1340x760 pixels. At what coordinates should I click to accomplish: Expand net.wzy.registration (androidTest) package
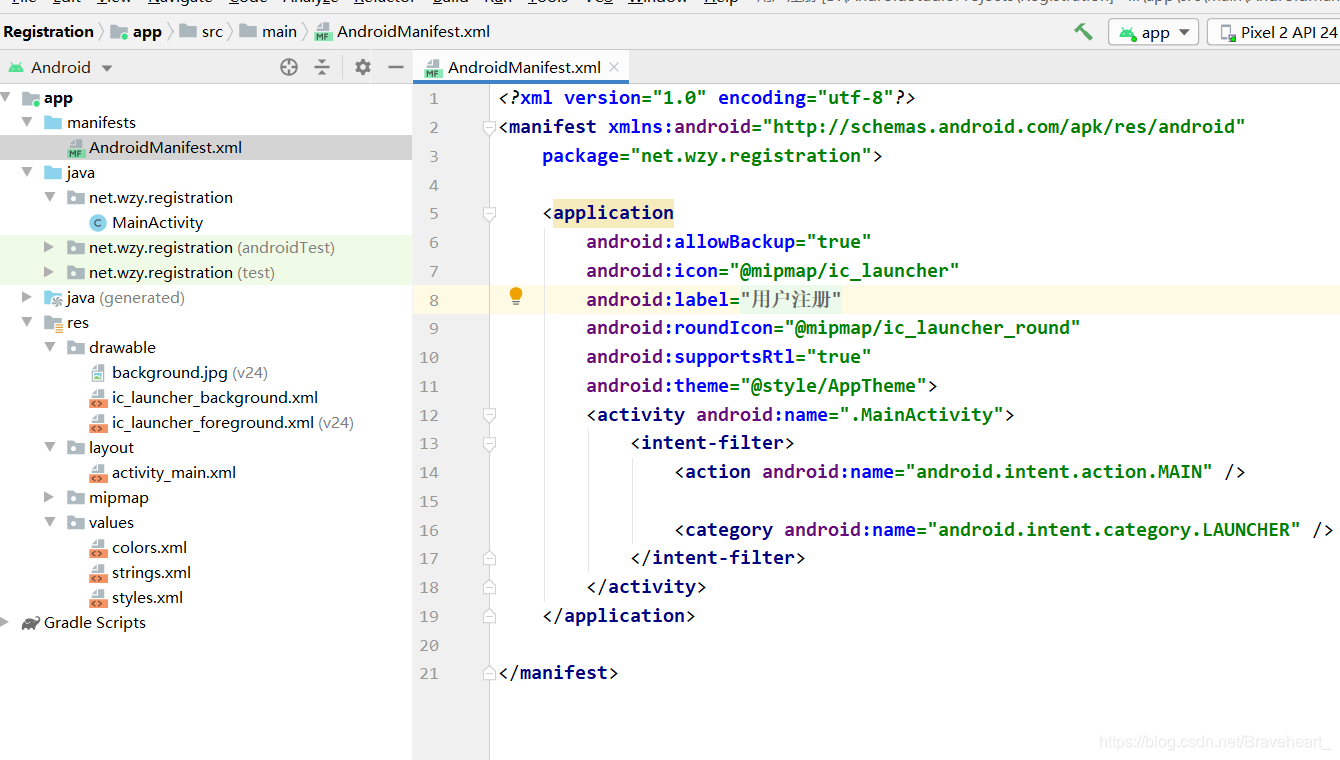[x=50, y=248]
